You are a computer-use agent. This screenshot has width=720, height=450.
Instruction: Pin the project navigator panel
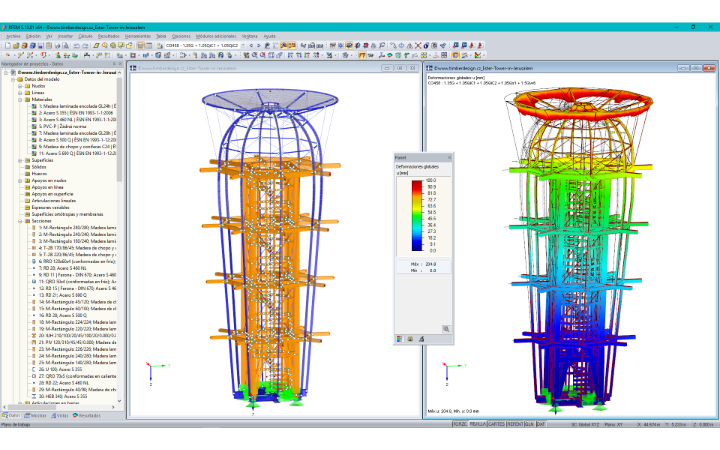114,64
